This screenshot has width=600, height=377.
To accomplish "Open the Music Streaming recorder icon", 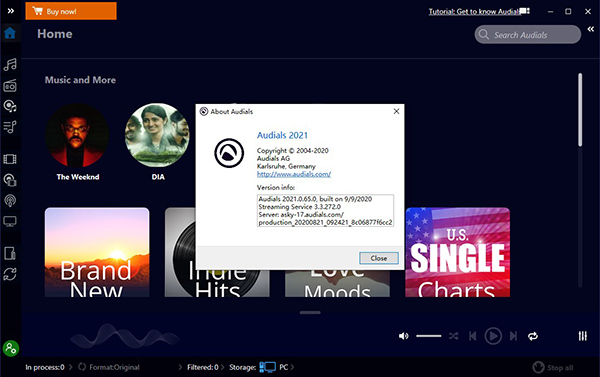I will (10, 106).
